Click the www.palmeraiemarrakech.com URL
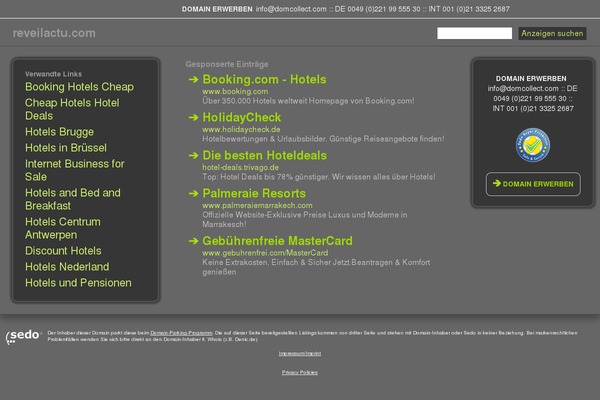Image resolution: width=600 pixels, height=400 pixels. [x=257, y=206]
